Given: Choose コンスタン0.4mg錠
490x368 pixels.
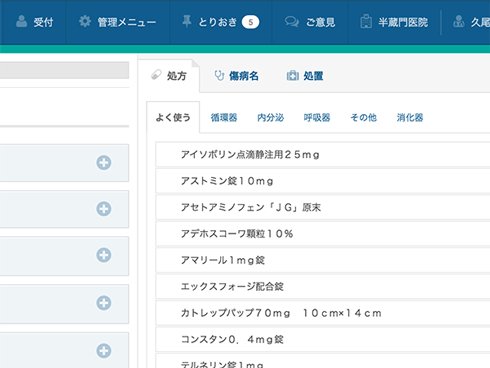Looking at the screenshot, I should [323, 339].
